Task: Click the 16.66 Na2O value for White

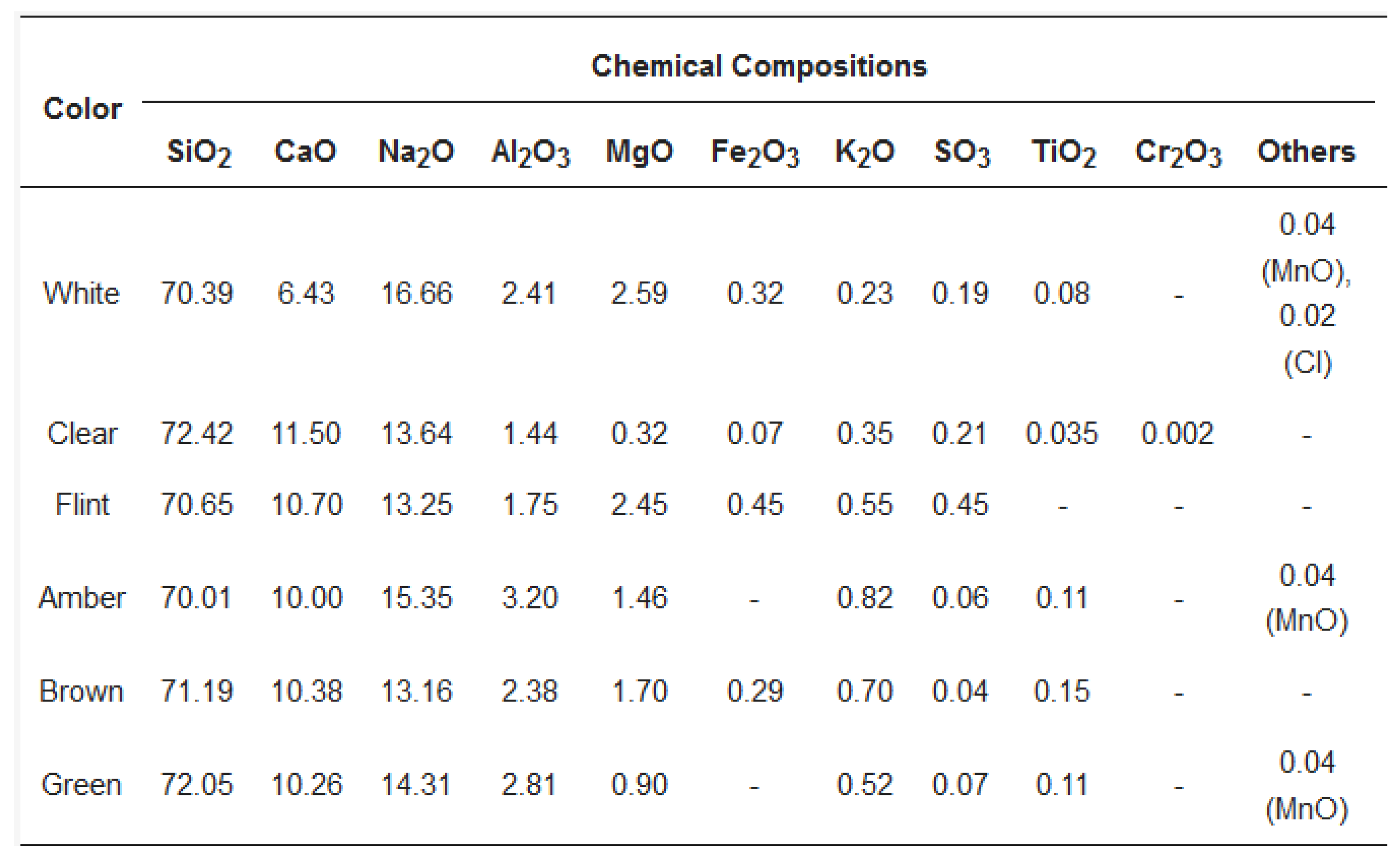Action: (x=416, y=293)
